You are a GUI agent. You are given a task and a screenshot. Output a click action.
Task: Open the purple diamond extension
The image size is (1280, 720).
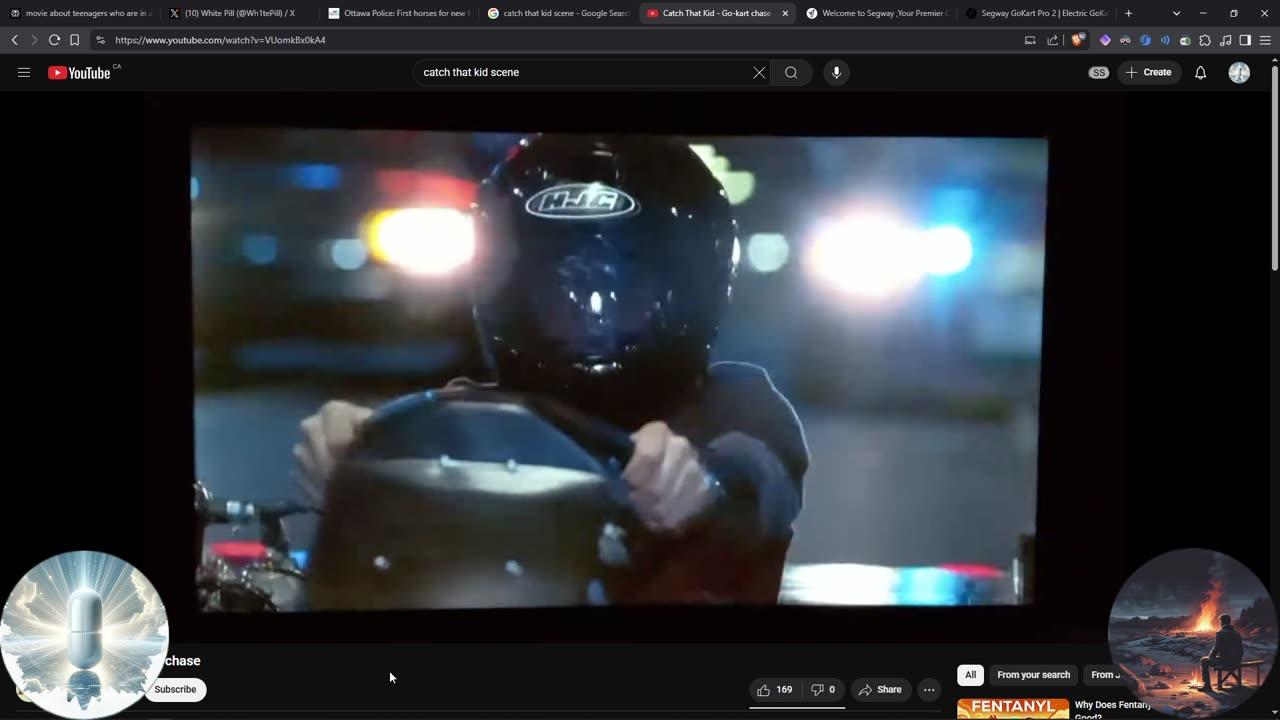pos(1105,40)
